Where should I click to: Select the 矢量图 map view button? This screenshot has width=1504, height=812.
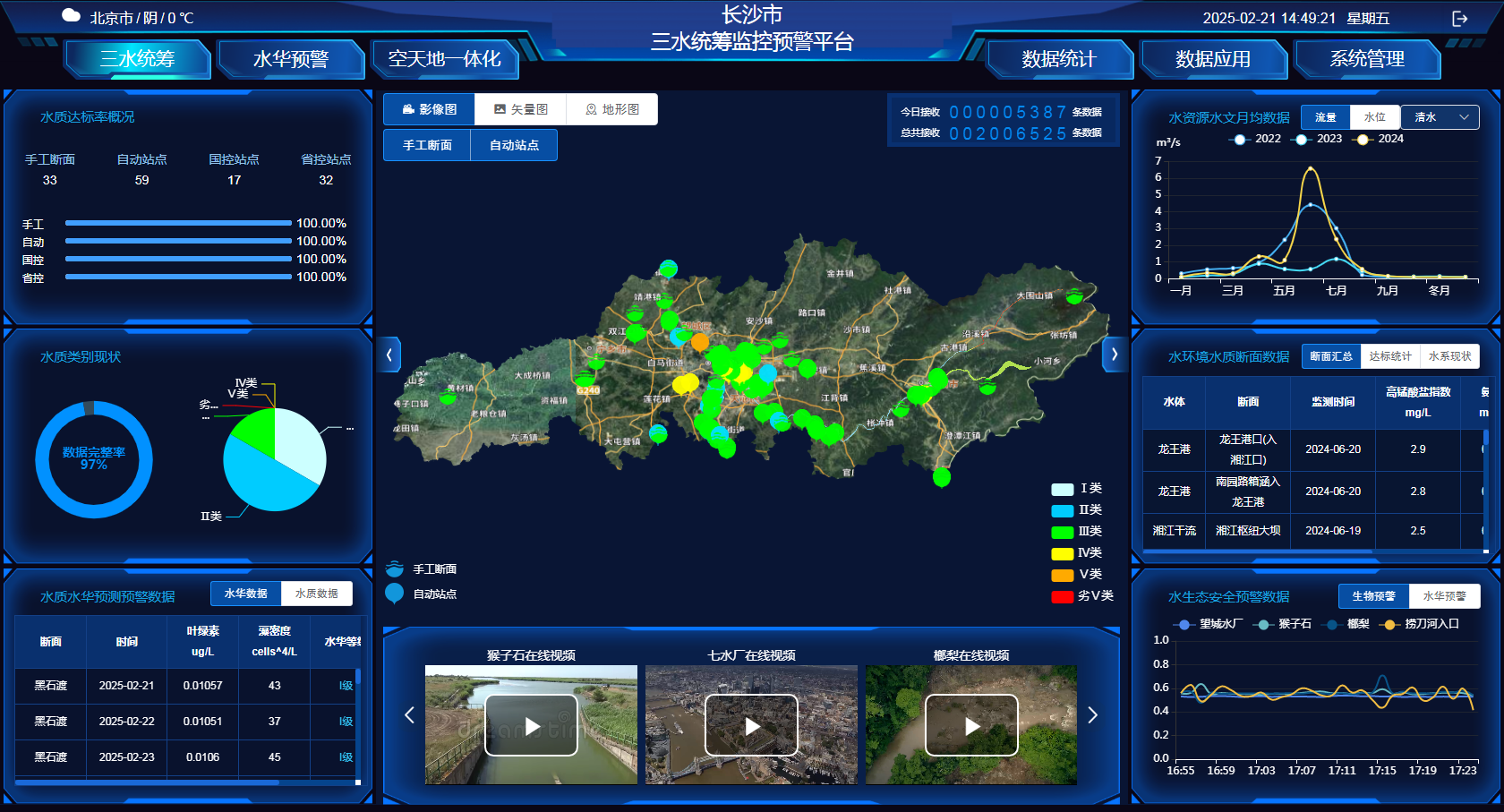pyautogui.click(x=520, y=109)
